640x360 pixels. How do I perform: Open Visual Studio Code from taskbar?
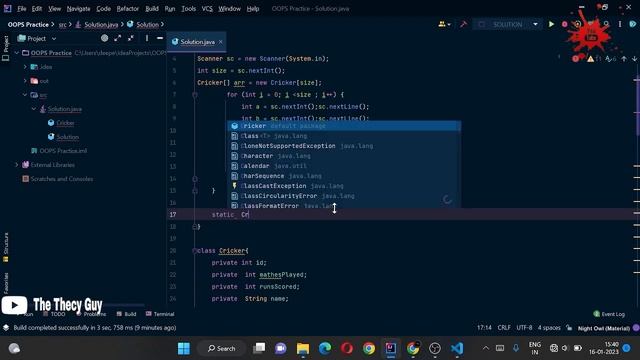pos(457,348)
